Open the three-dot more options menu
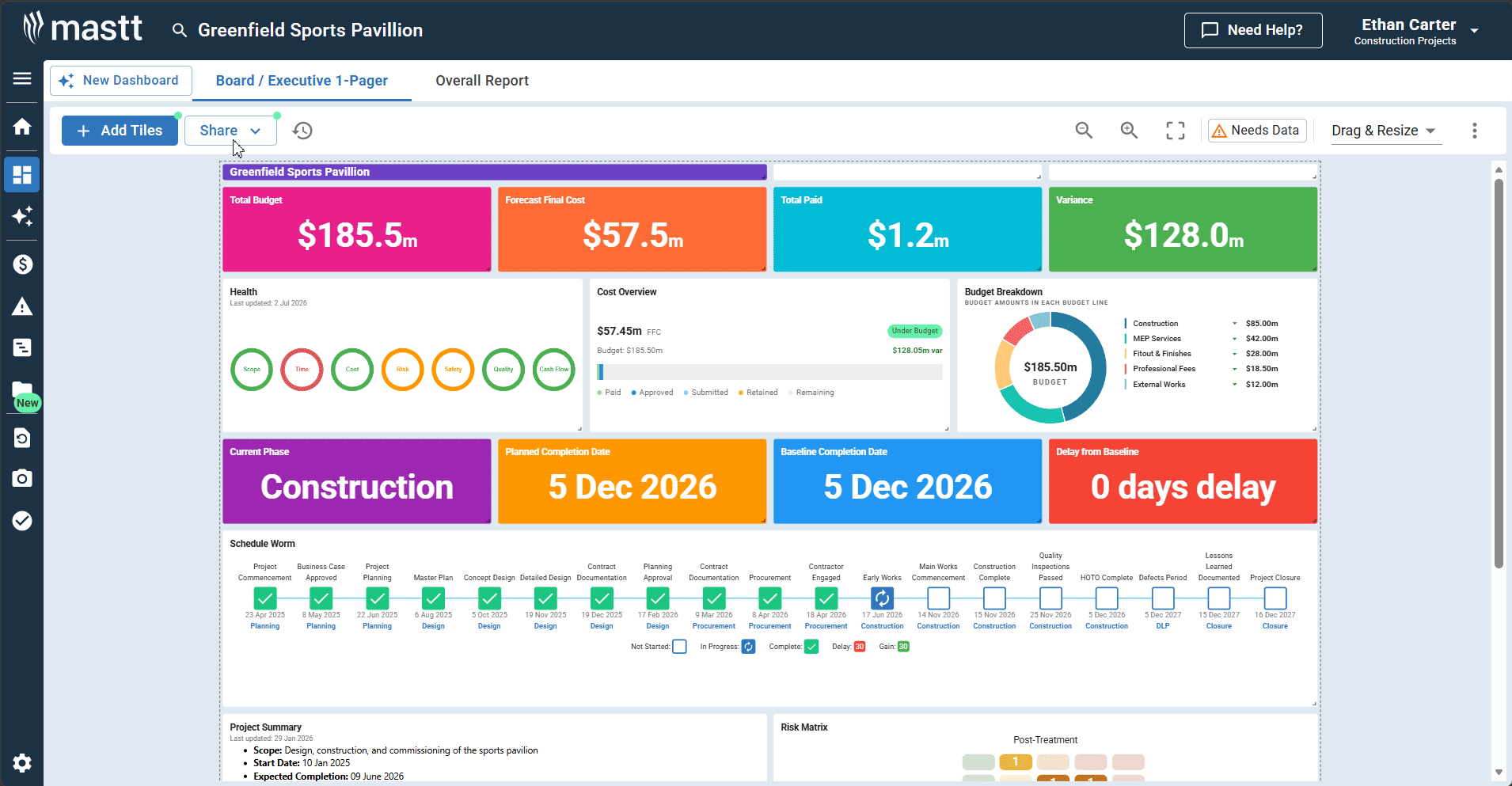This screenshot has width=1512, height=786. coord(1474,131)
